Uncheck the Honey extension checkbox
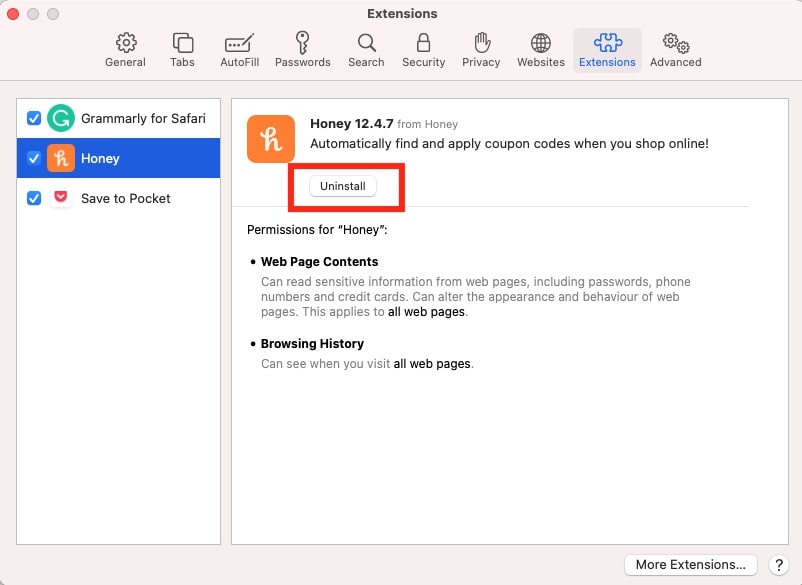 (34, 158)
